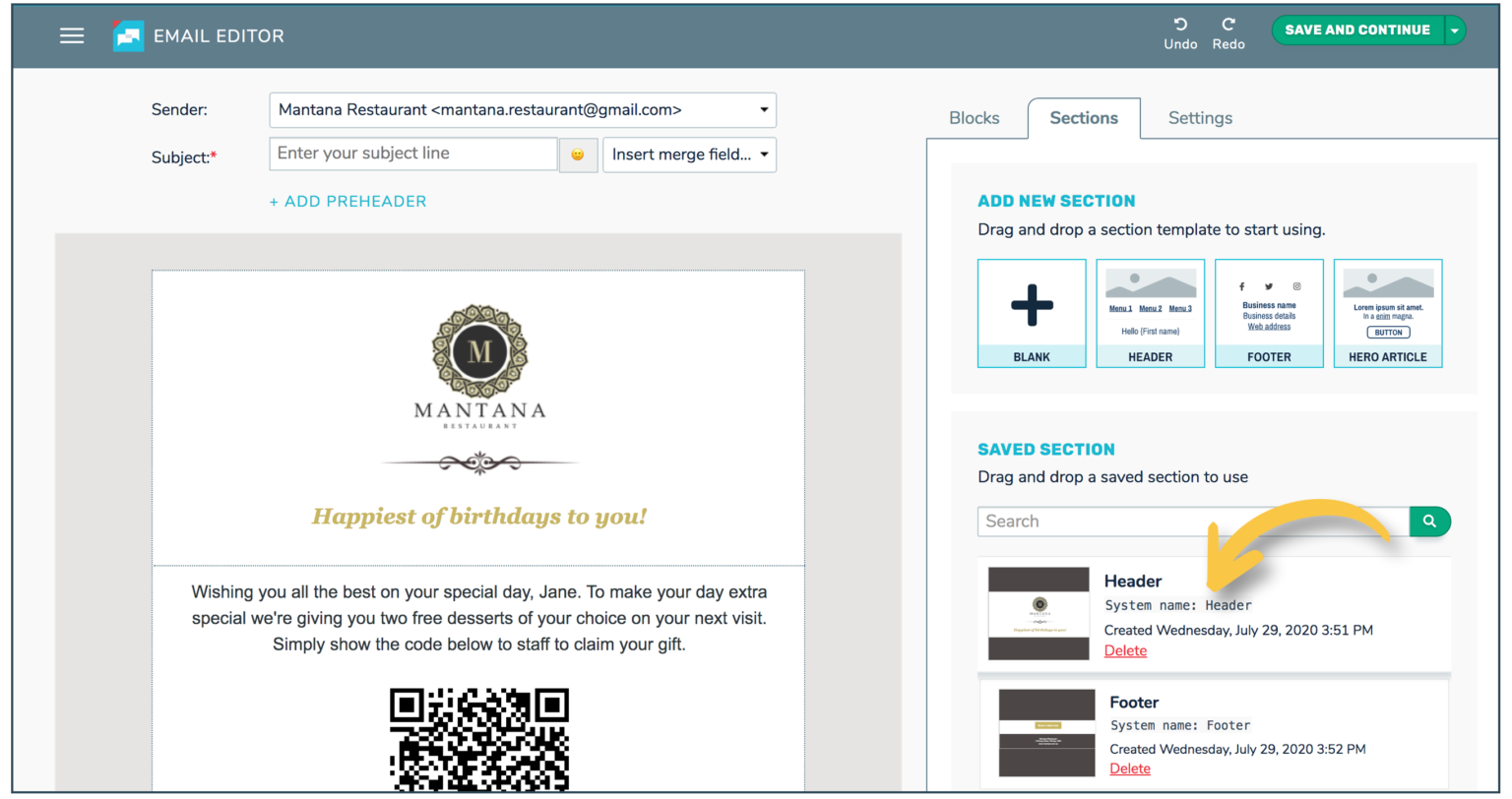Switch to the Settings tab
This screenshot has width=1512, height=799.
1200,118
